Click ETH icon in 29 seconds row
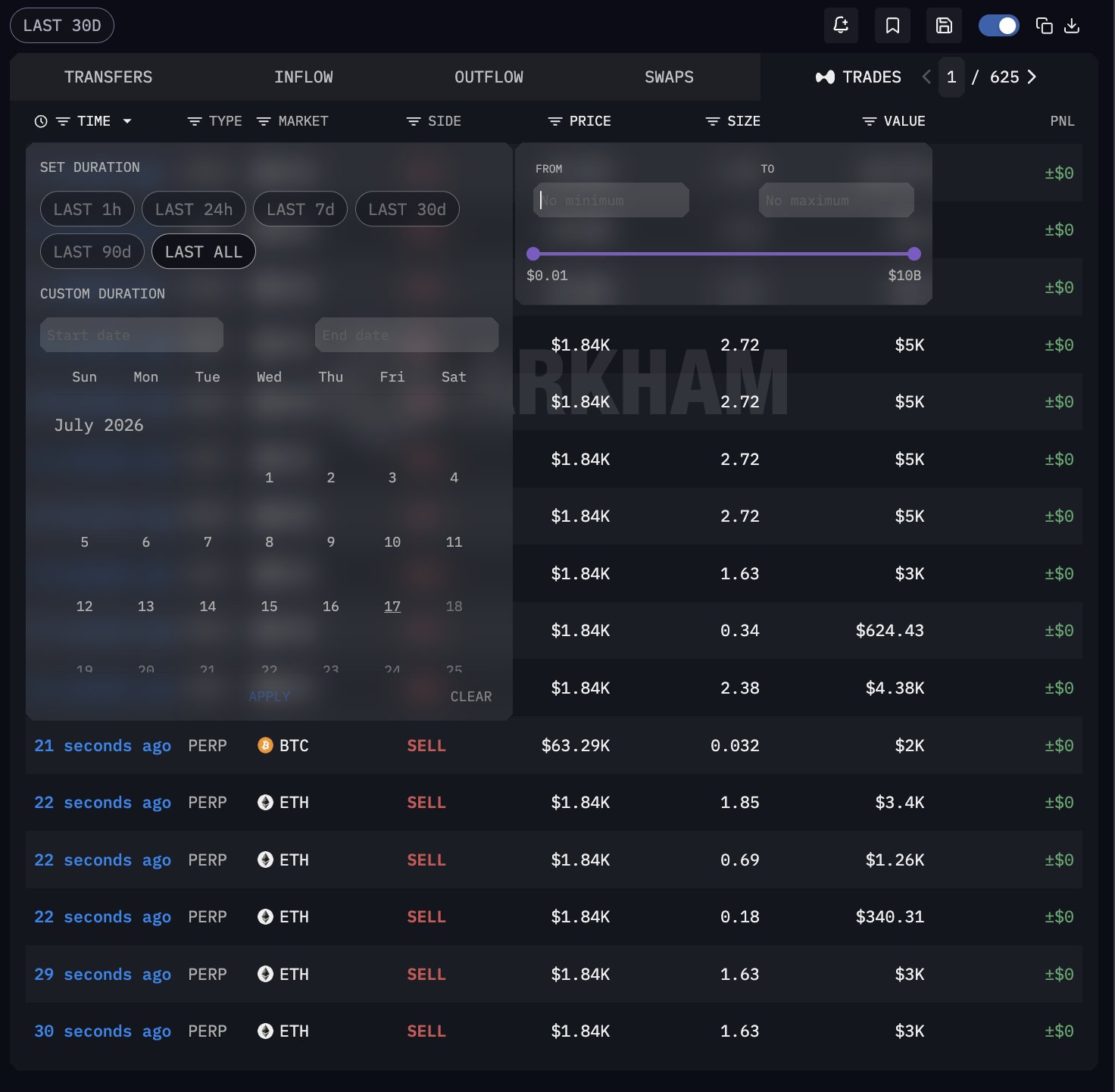Screen dimensions: 1115x1092 coord(265,975)
